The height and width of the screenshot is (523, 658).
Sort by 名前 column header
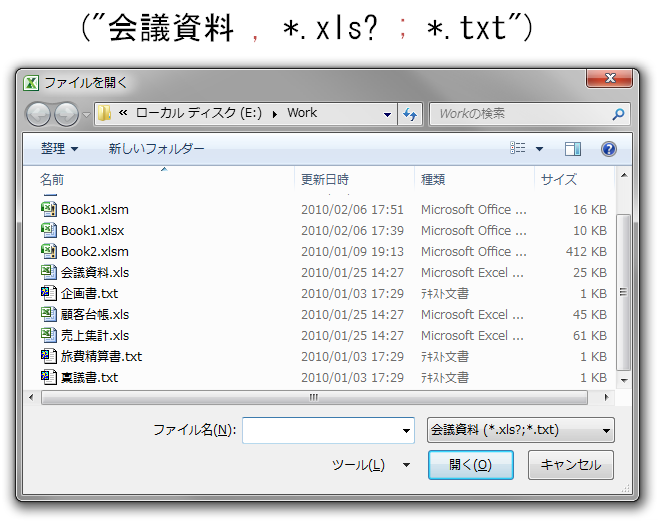[x=52, y=180]
